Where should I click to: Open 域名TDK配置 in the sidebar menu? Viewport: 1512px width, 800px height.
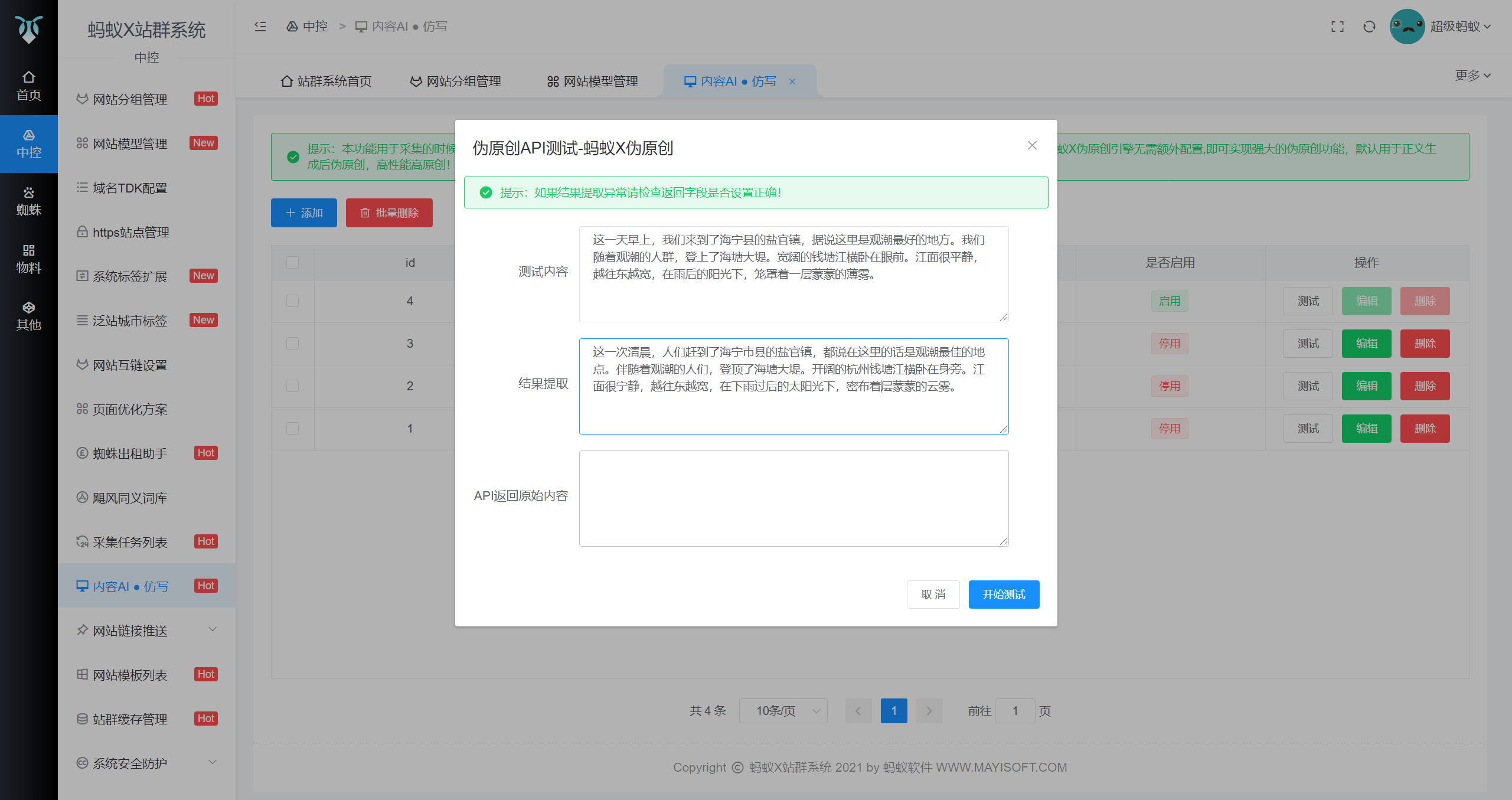pos(130,188)
